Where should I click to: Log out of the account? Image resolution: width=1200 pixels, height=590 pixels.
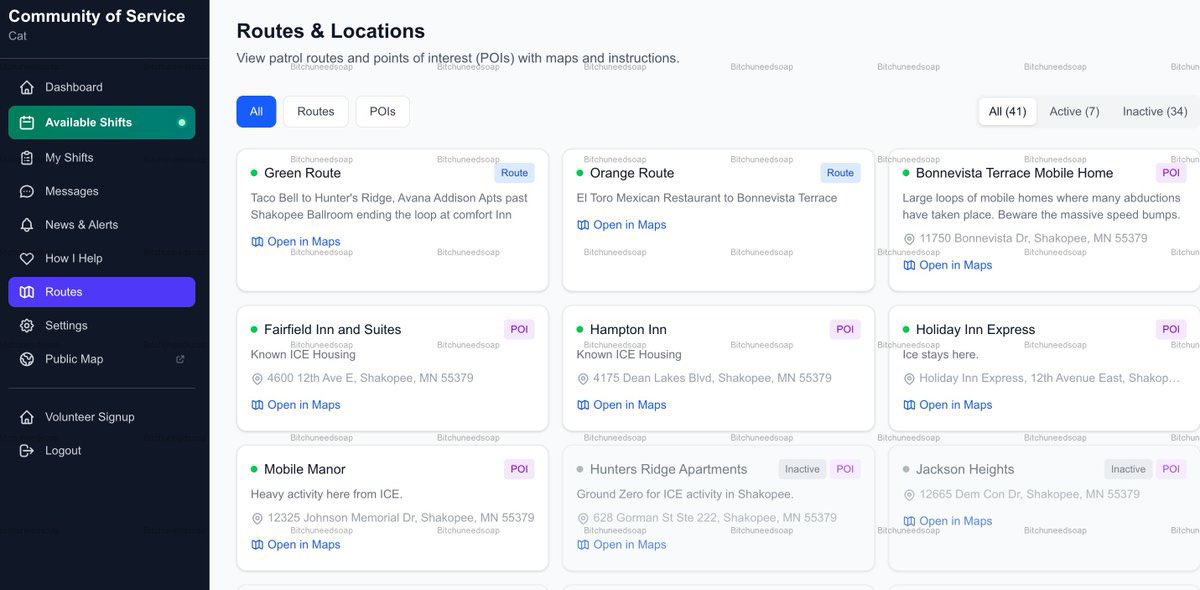coord(102,451)
